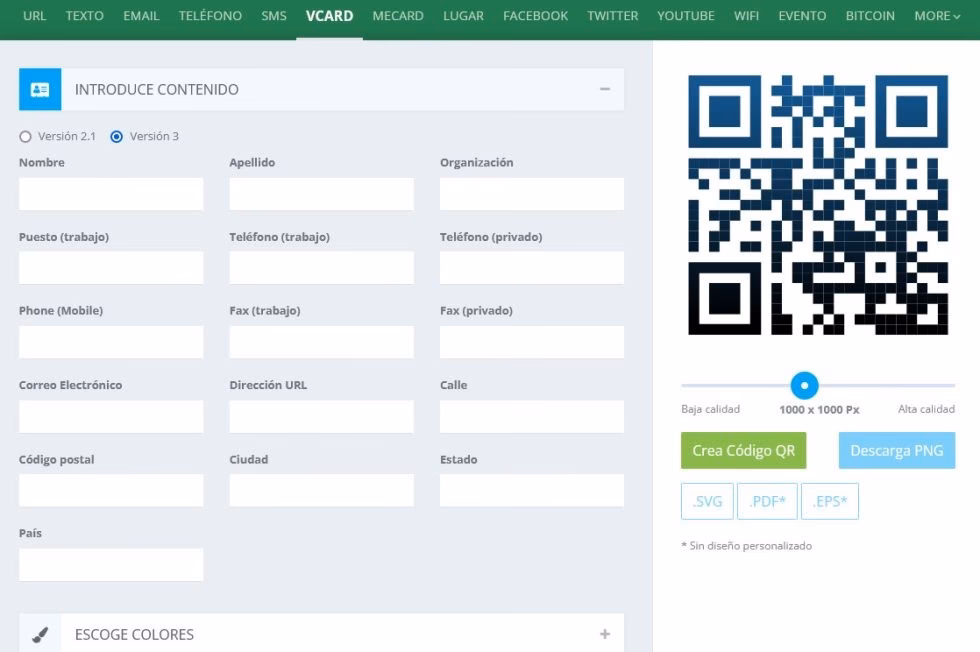Click into the Organización field
980x652 pixels.
pyautogui.click(x=532, y=194)
